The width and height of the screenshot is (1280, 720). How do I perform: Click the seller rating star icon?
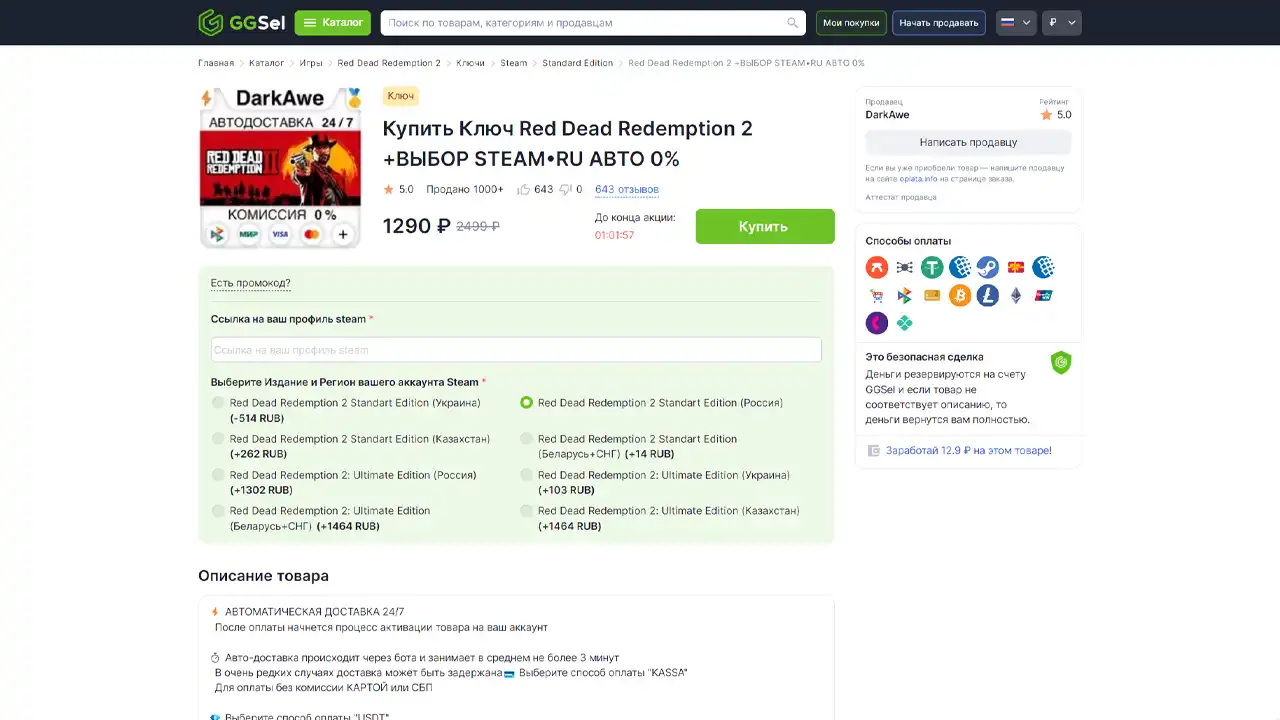pyautogui.click(x=1046, y=115)
